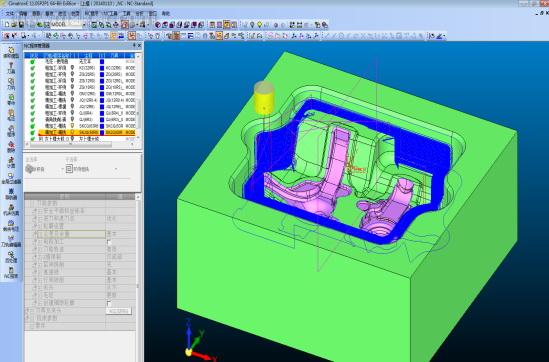
Task: Click the Save disk icon in toolbar
Action: [21, 25]
